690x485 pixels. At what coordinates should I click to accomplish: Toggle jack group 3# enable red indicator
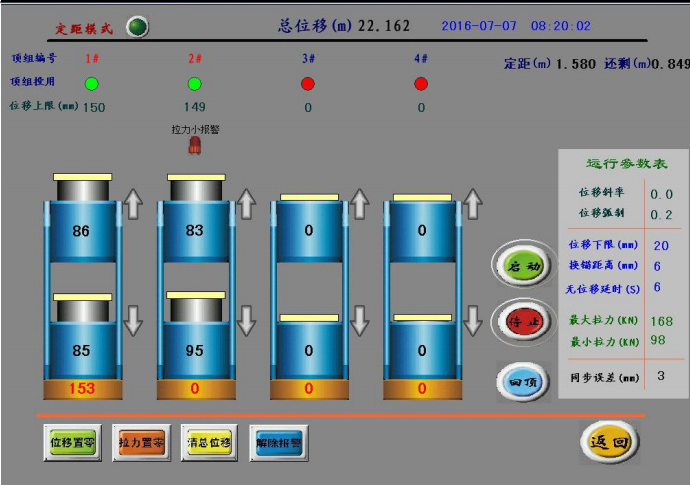(308, 83)
